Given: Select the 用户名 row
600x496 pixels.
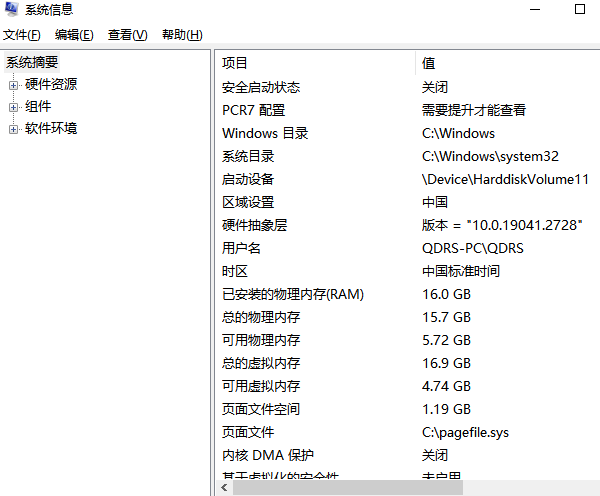Looking at the screenshot, I should click(408, 248).
